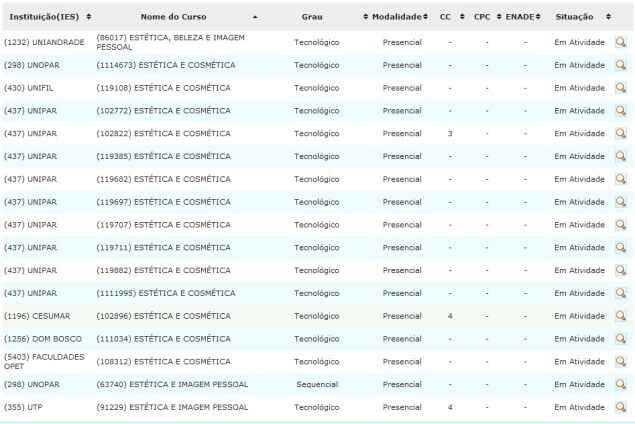Select (86017) ESTÉTICA, BELEZA E IMAGEM PESSOAL
Screen dimensions: 635x424
point(170,42)
